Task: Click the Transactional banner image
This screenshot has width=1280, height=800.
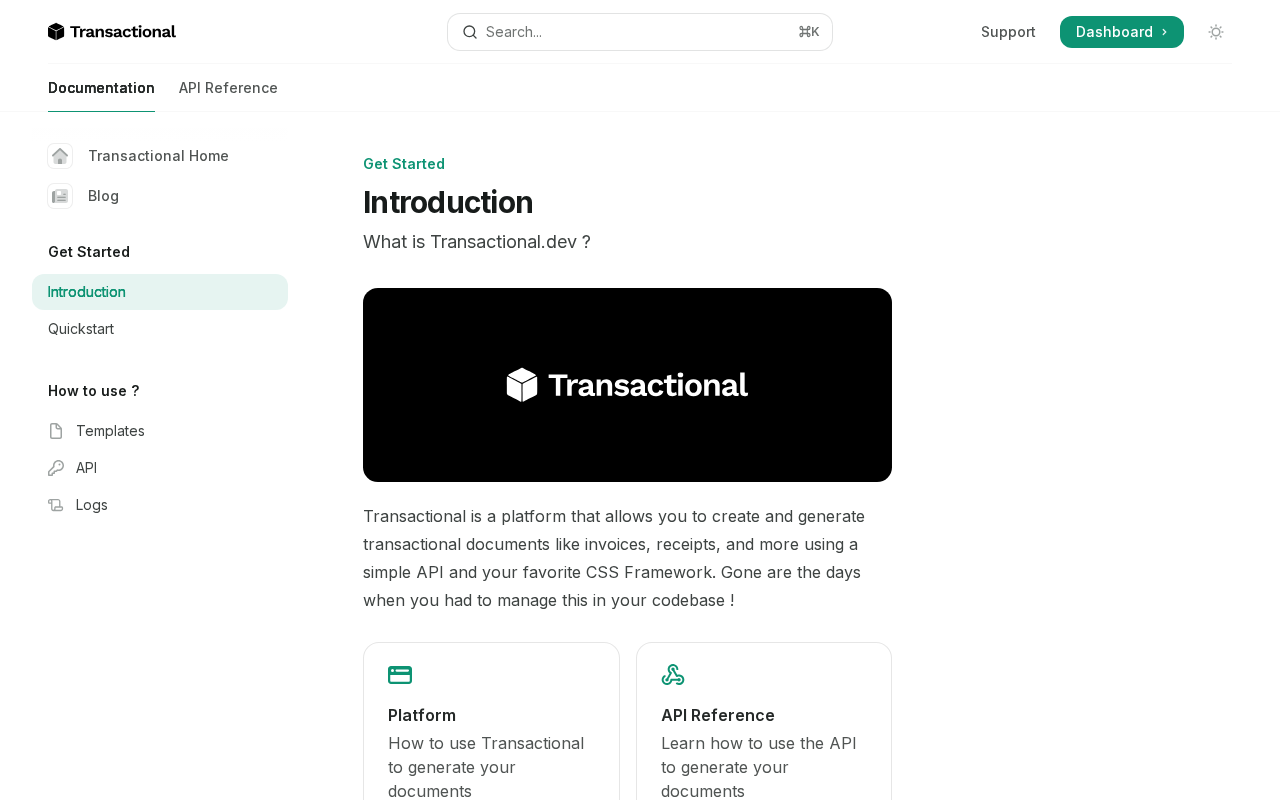Action: (627, 385)
